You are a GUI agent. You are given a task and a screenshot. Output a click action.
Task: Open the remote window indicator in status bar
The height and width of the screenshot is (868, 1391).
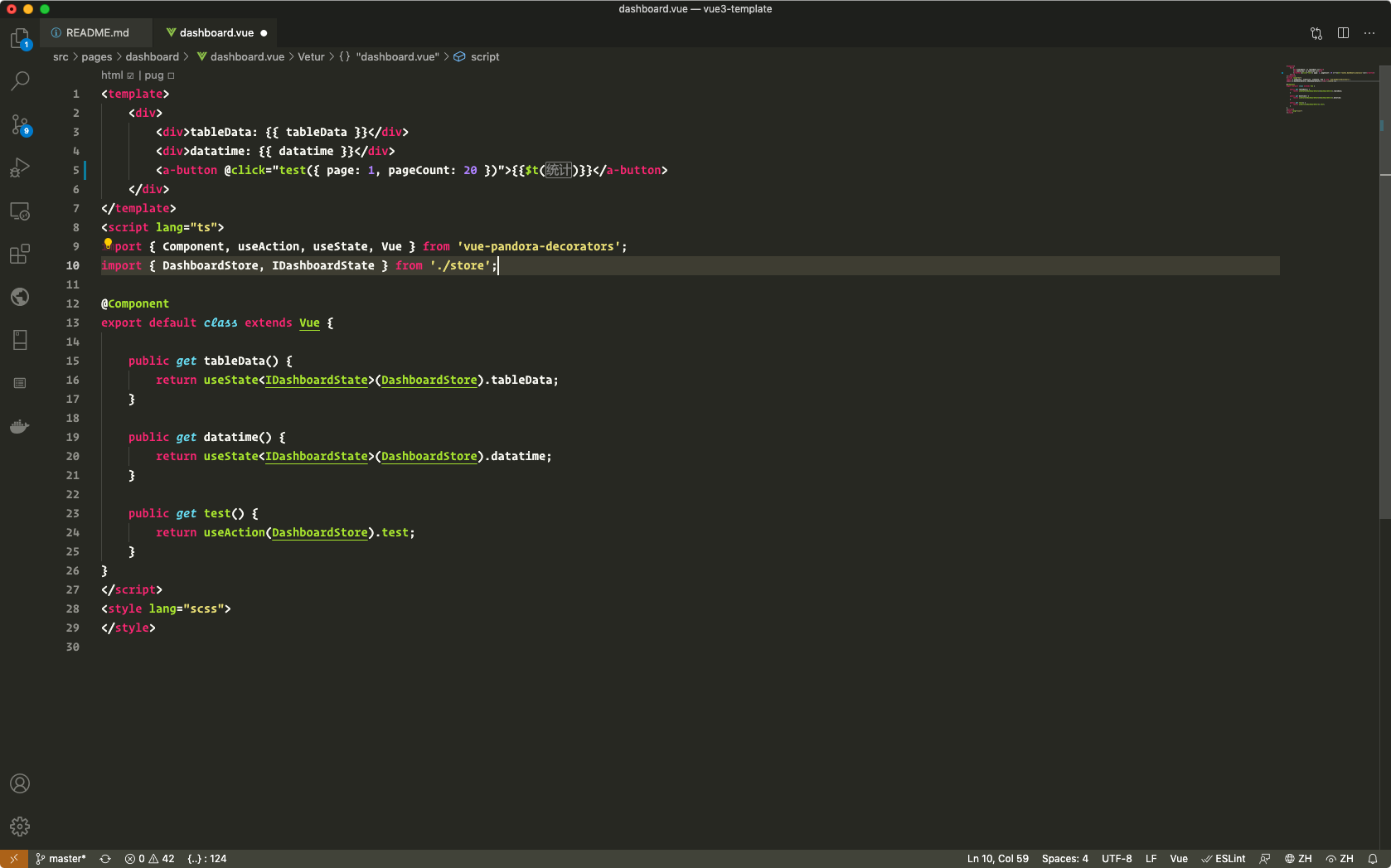pos(14,859)
